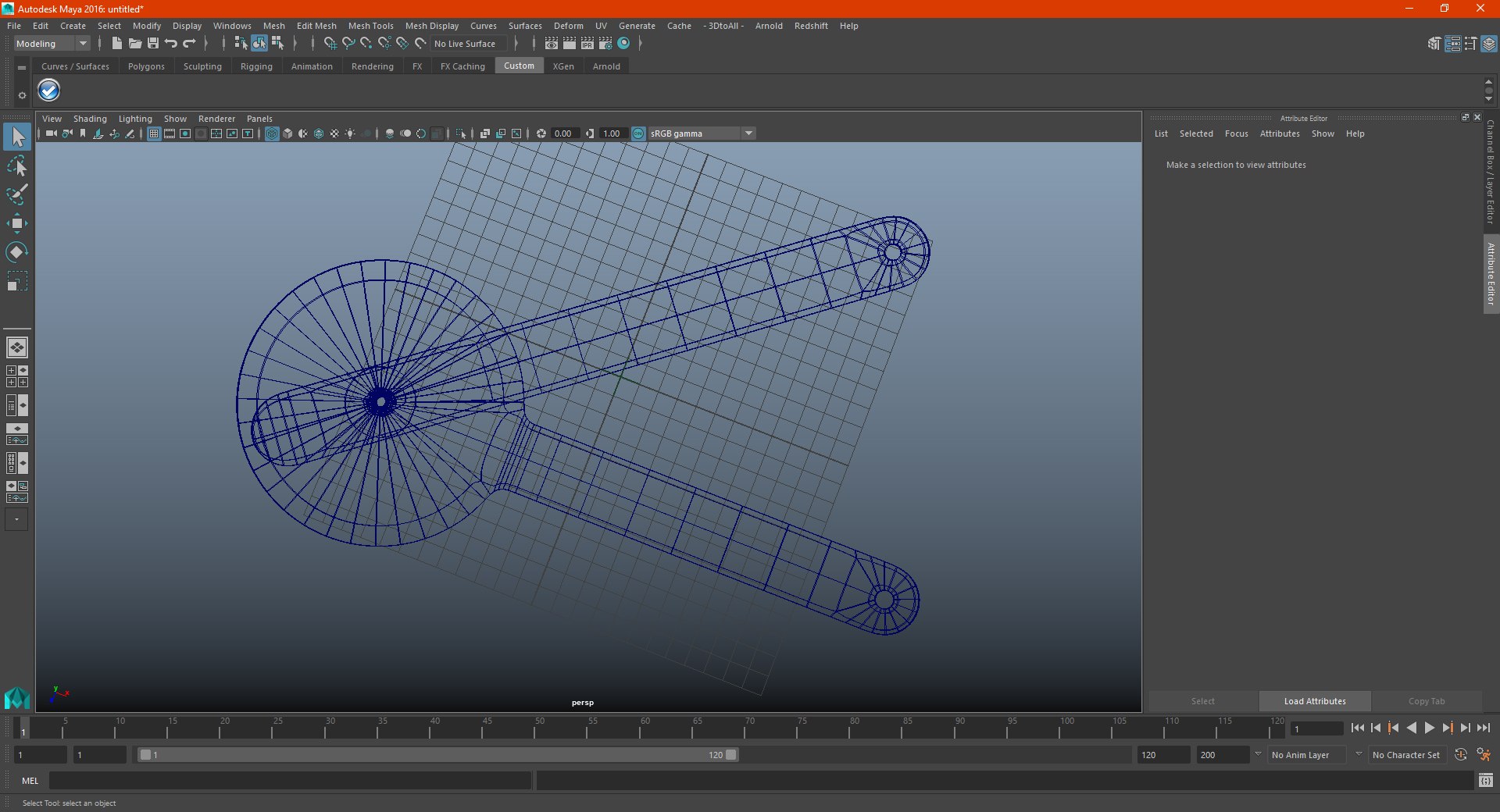Click Load Attributes button
1500x812 pixels.
point(1315,701)
